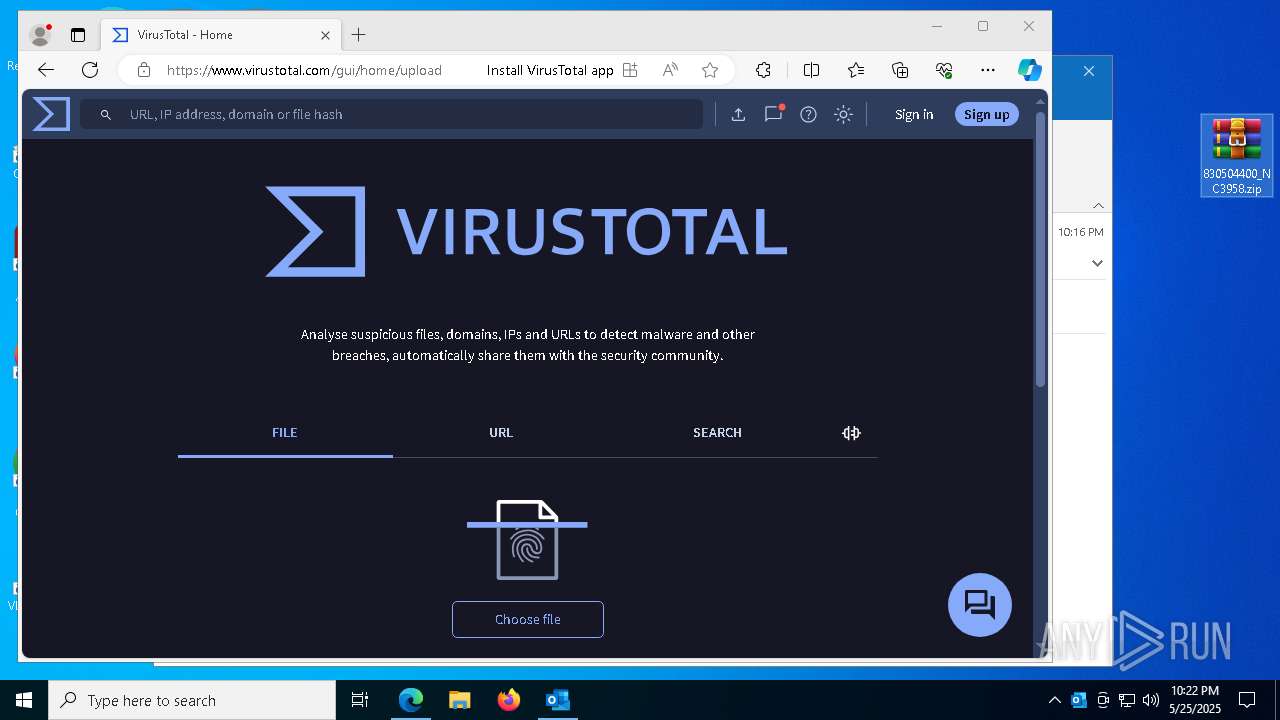1280x720 pixels.
Task: Refresh the page with reload icon
Action: coord(90,70)
